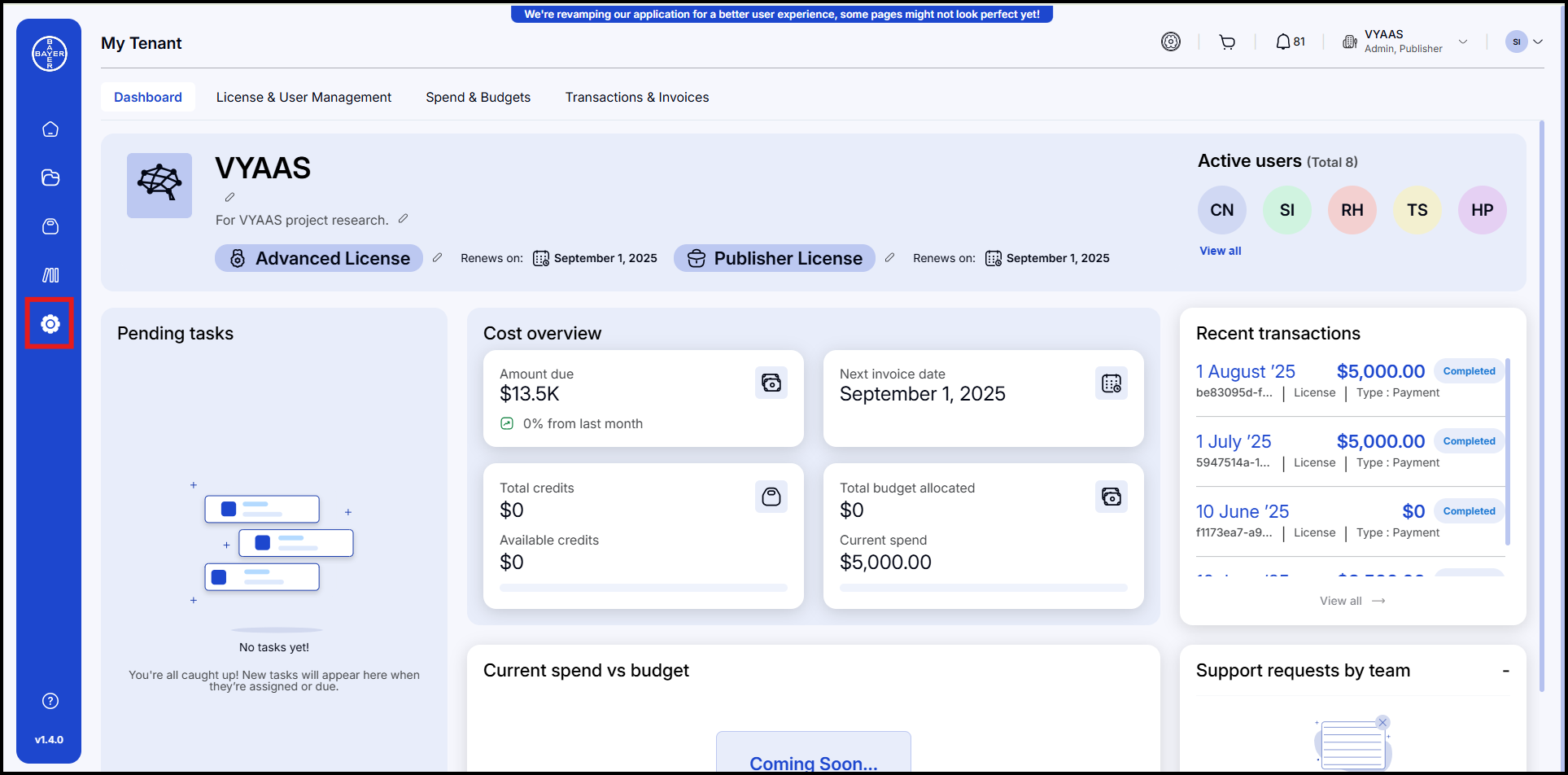Click the Total budget allocated wallet icon
Image resolution: width=1568 pixels, height=775 pixels.
point(1112,497)
